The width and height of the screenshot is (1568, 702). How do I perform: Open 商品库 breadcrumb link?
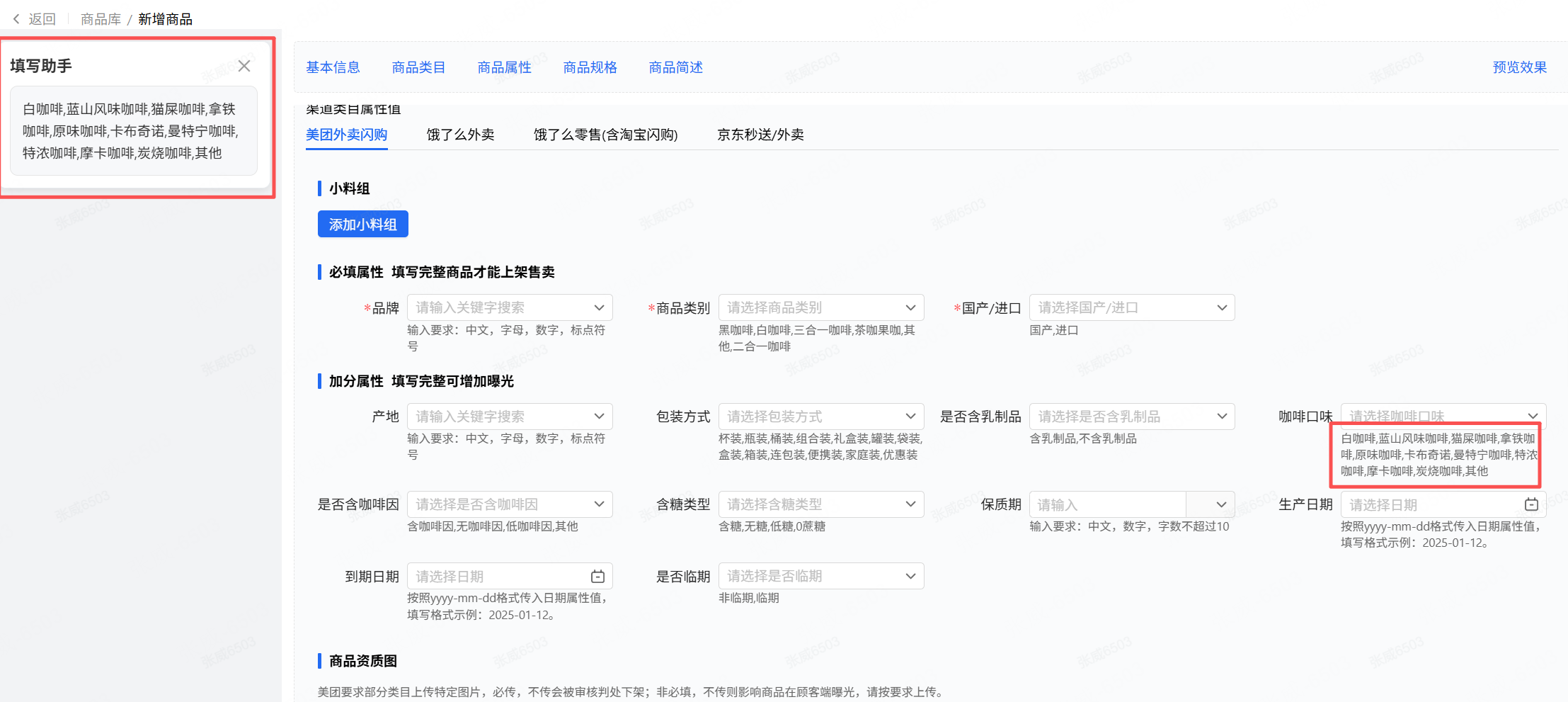point(101,19)
